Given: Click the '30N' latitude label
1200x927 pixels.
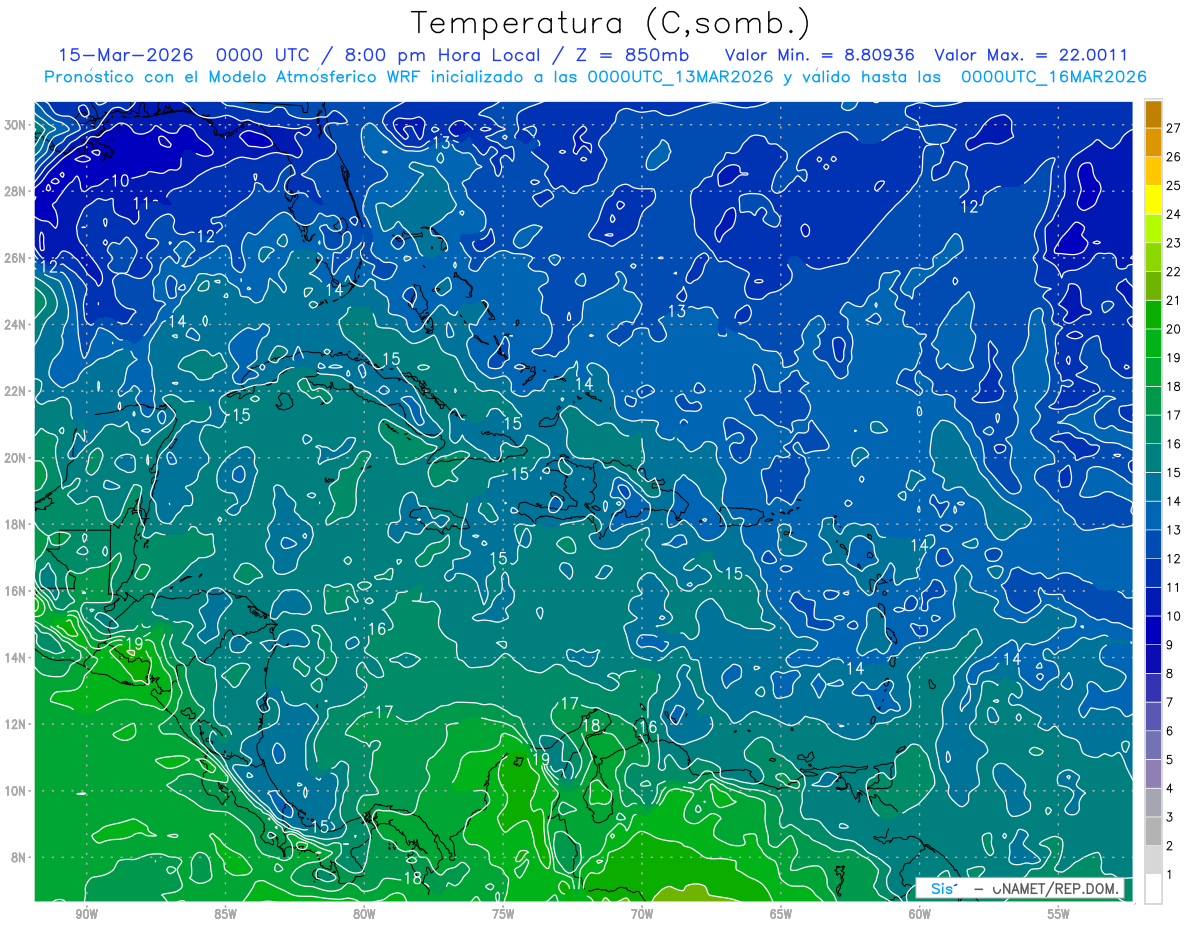Looking at the screenshot, I should click(14, 125).
